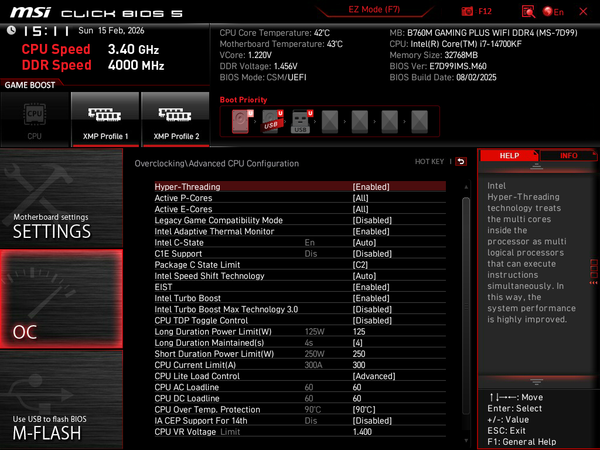
Task: Open the Intel C-State [Auto] option
Action: click(300, 242)
